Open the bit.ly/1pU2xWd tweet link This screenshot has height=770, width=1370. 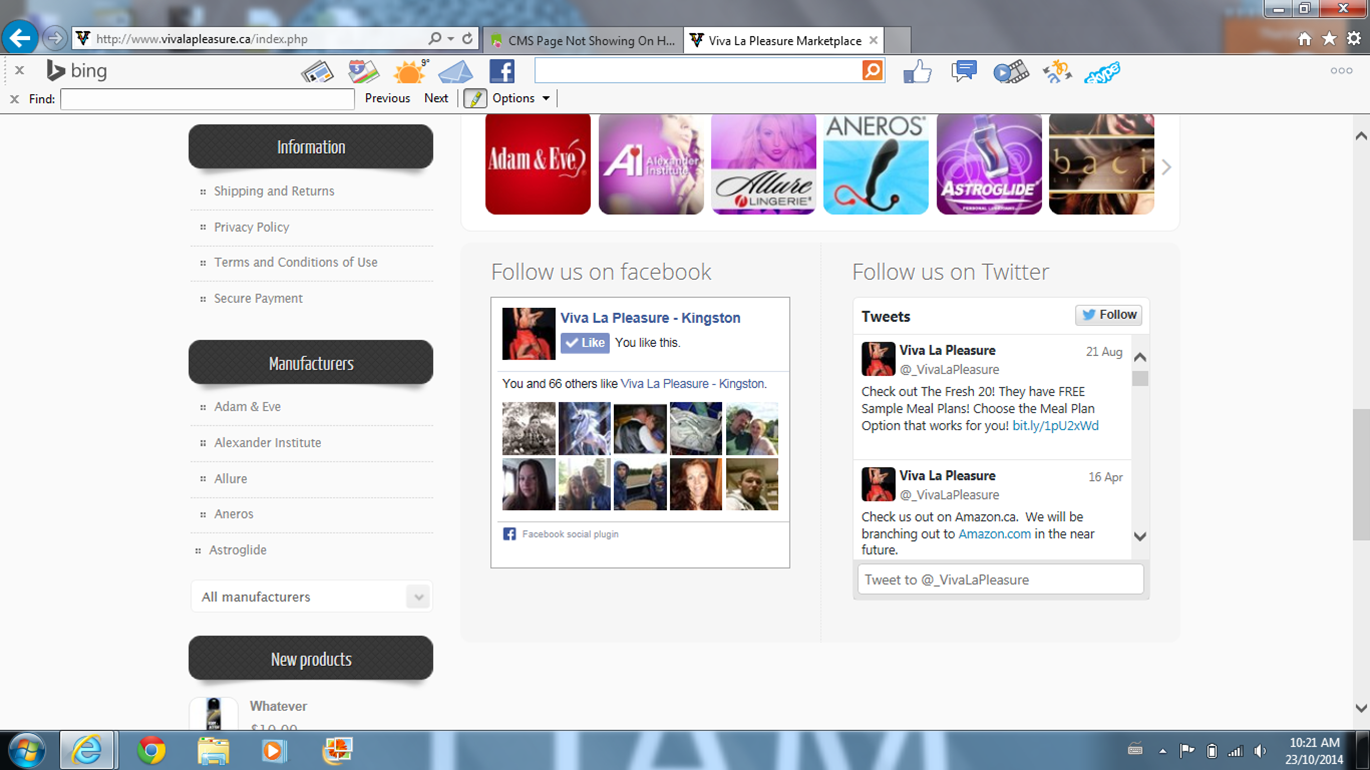(x=1055, y=426)
